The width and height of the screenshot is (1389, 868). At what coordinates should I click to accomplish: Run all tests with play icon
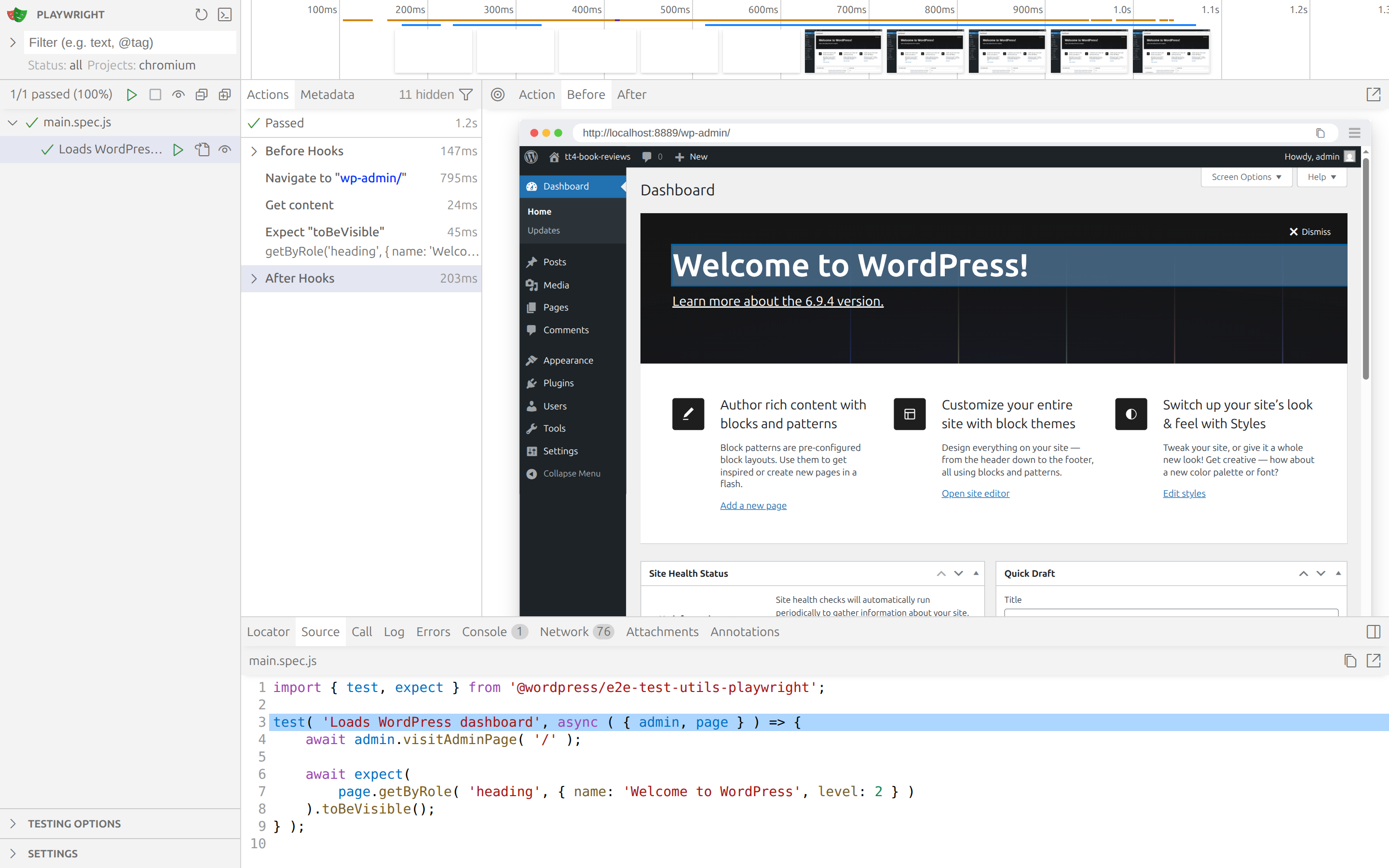[x=132, y=95]
